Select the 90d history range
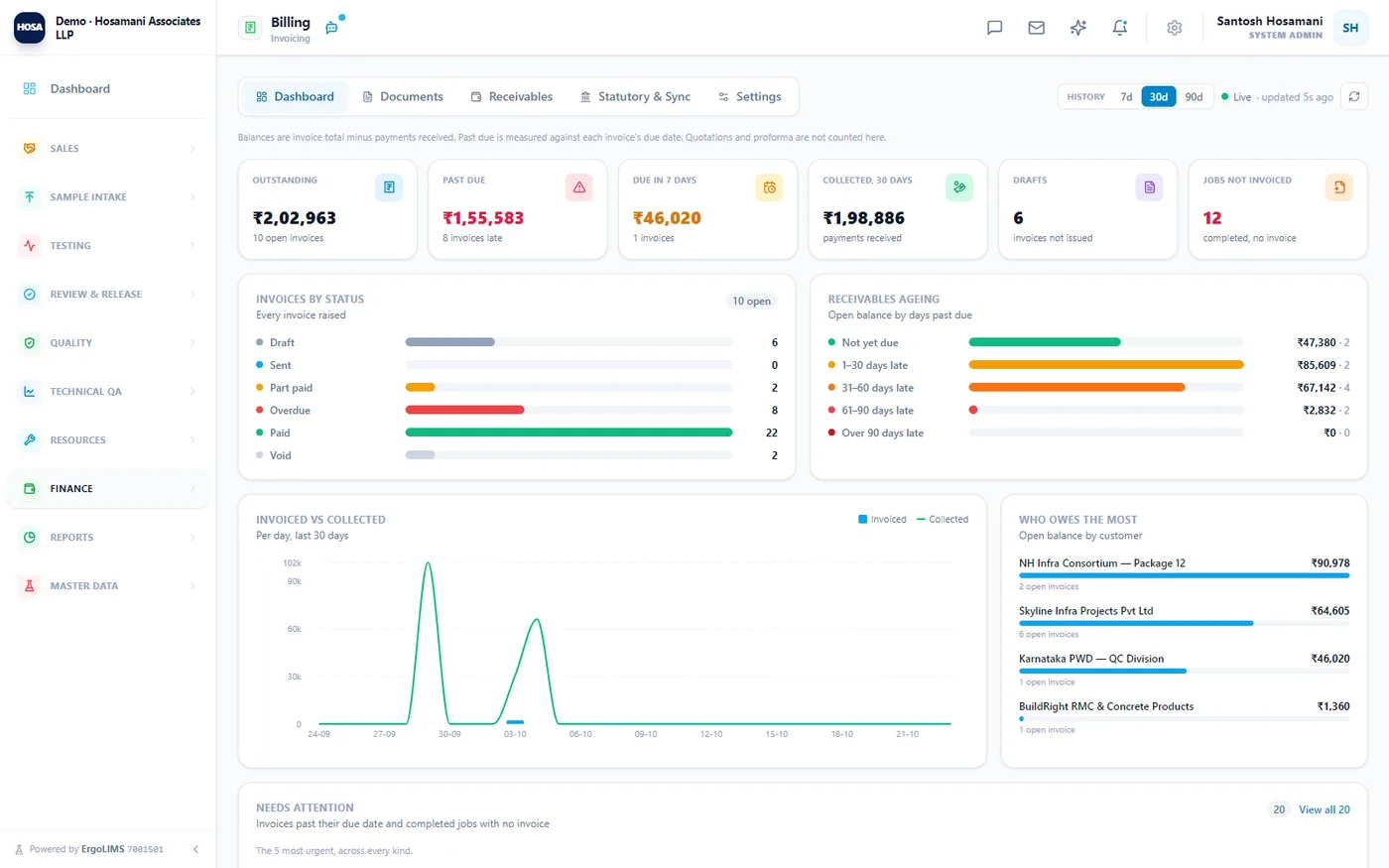The image size is (1389, 868). tap(1194, 96)
